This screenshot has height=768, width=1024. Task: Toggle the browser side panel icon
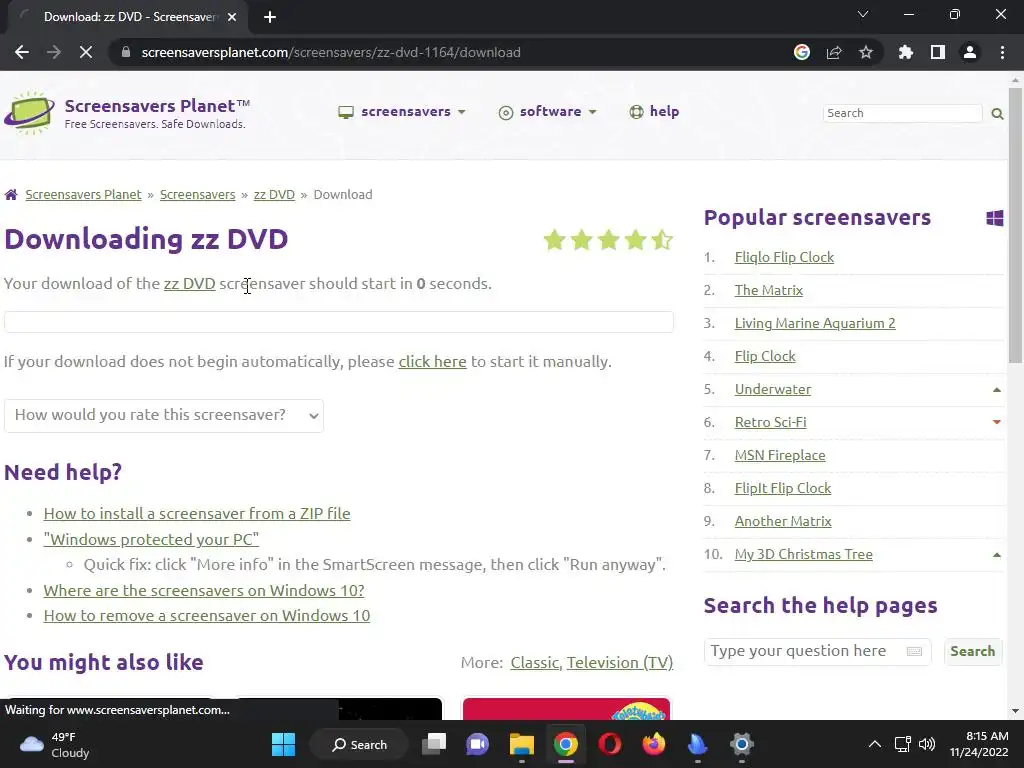(938, 52)
